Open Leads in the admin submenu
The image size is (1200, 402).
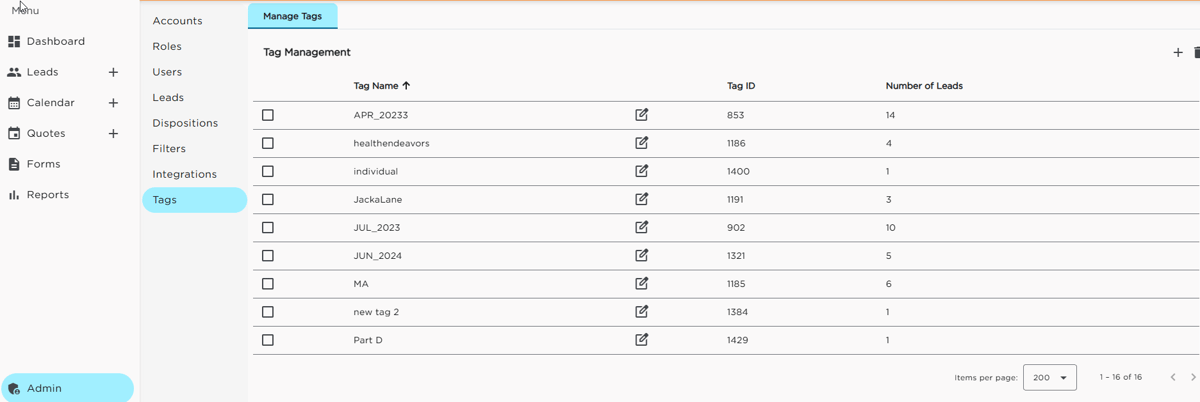(x=168, y=97)
